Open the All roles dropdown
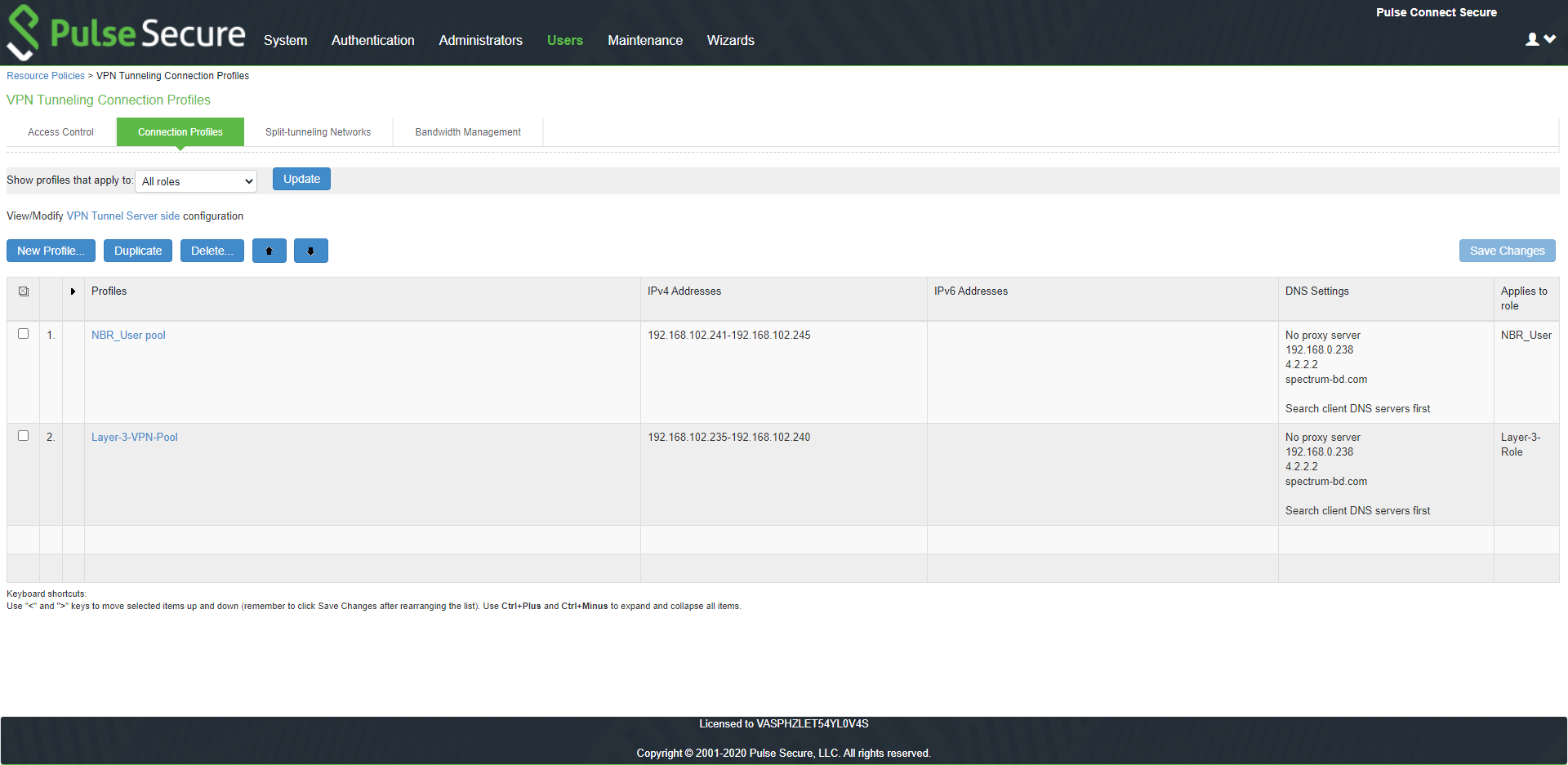This screenshot has height=765, width=1568. point(197,181)
